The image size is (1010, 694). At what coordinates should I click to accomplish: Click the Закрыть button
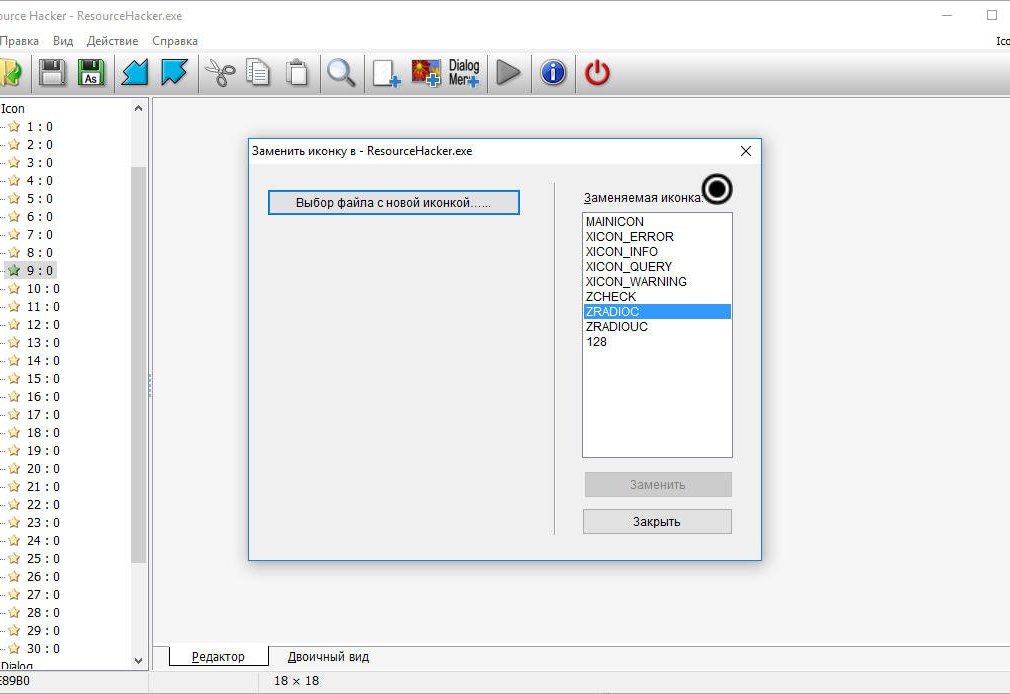(x=657, y=521)
